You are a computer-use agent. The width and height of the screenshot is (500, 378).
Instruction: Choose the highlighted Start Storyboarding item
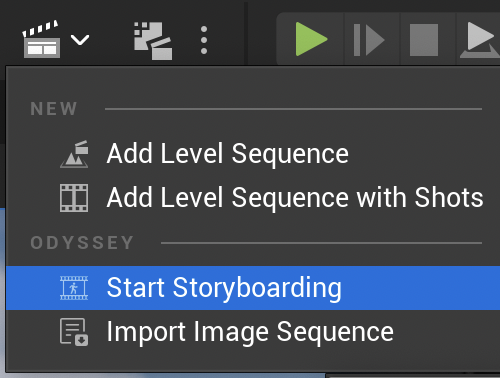click(253, 288)
